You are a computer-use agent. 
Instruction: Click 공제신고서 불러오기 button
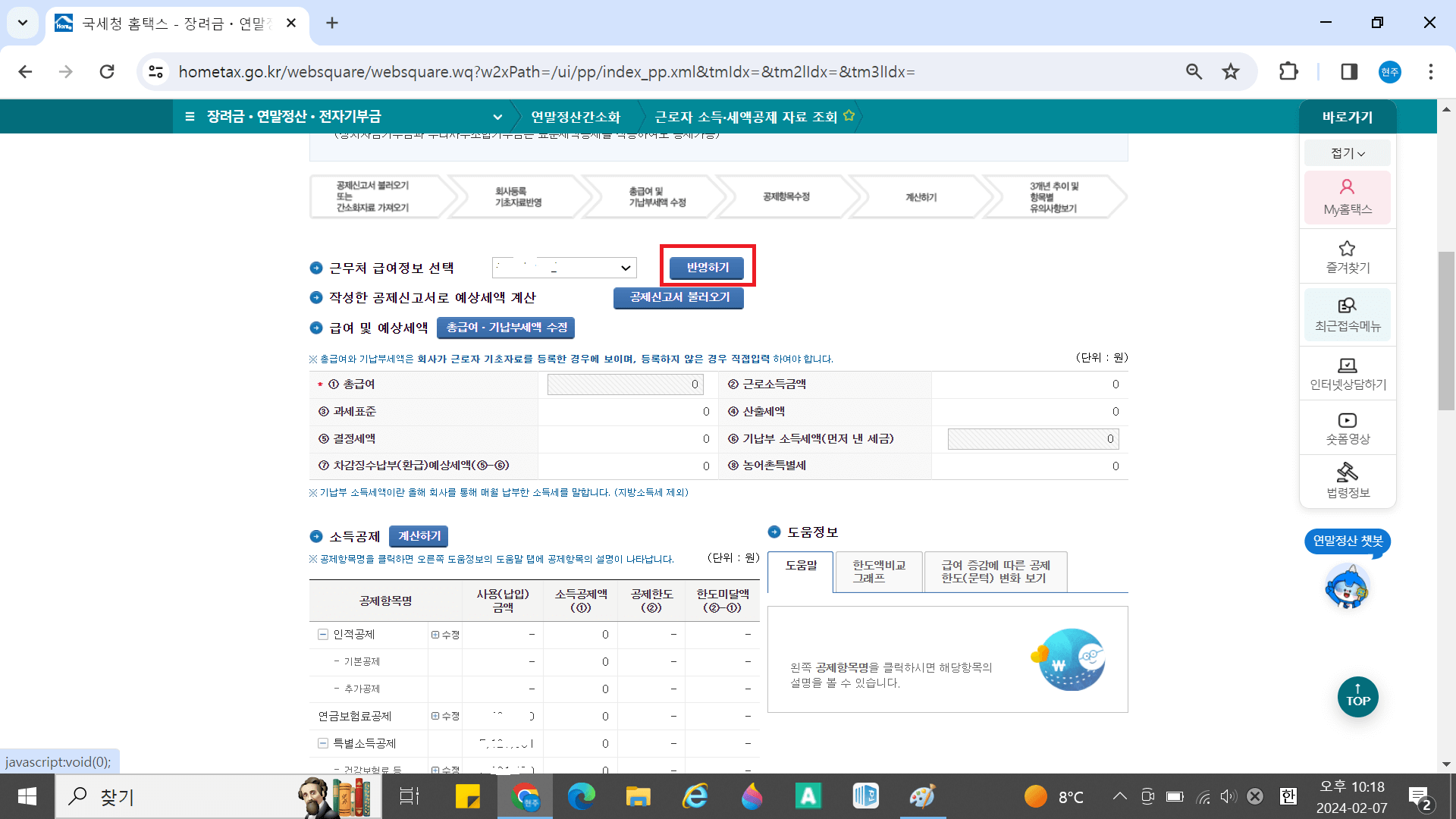click(679, 297)
